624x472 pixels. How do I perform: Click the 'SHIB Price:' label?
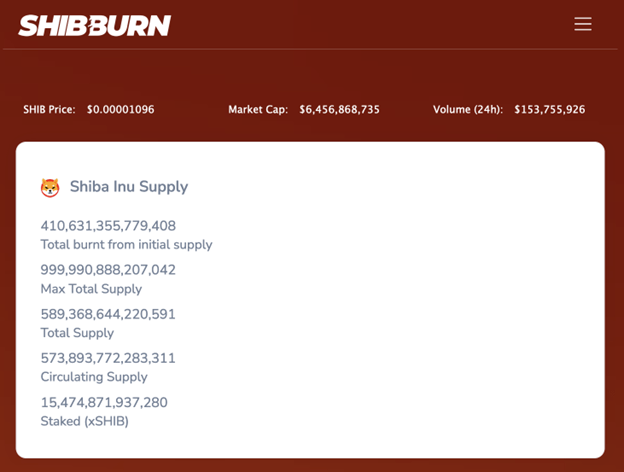[x=49, y=109]
